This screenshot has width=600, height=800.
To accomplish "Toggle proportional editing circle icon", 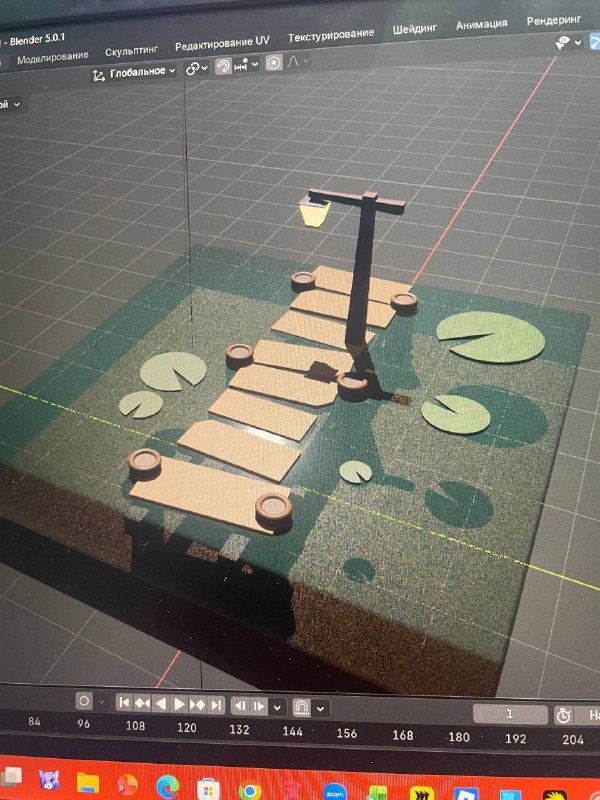I will tap(274, 63).
